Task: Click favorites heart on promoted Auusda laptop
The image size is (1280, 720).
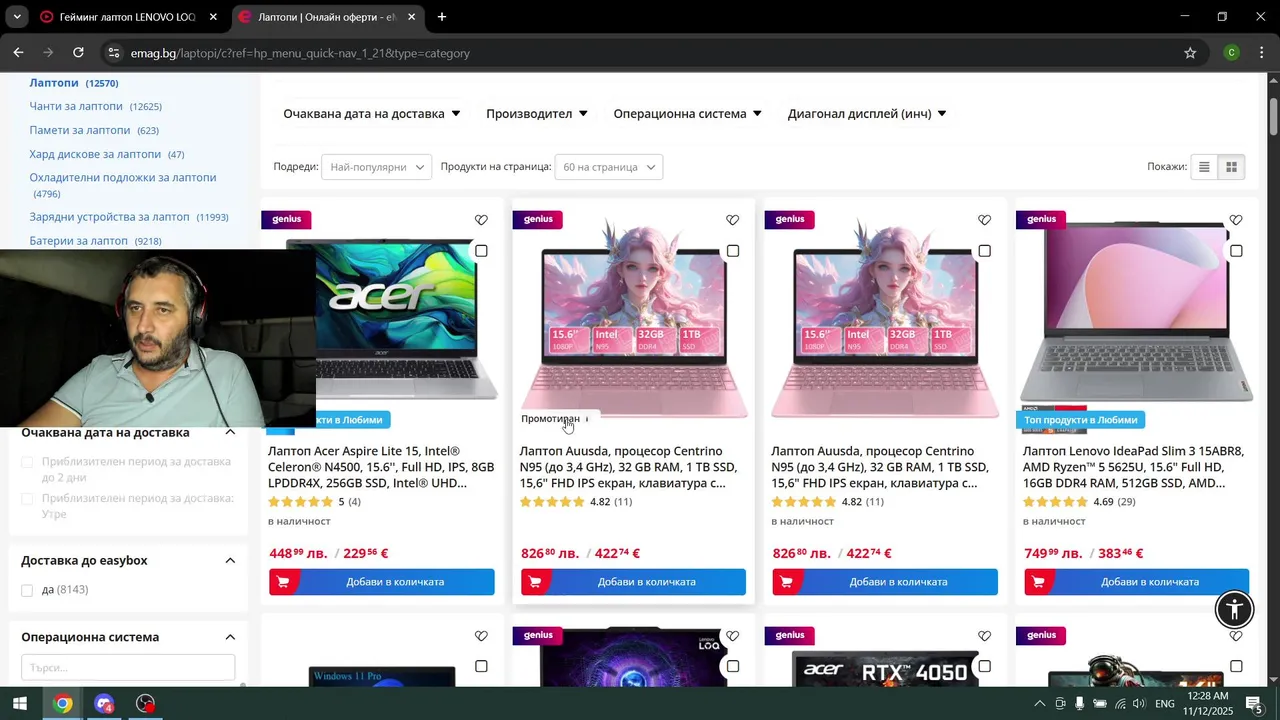Action: click(x=733, y=220)
